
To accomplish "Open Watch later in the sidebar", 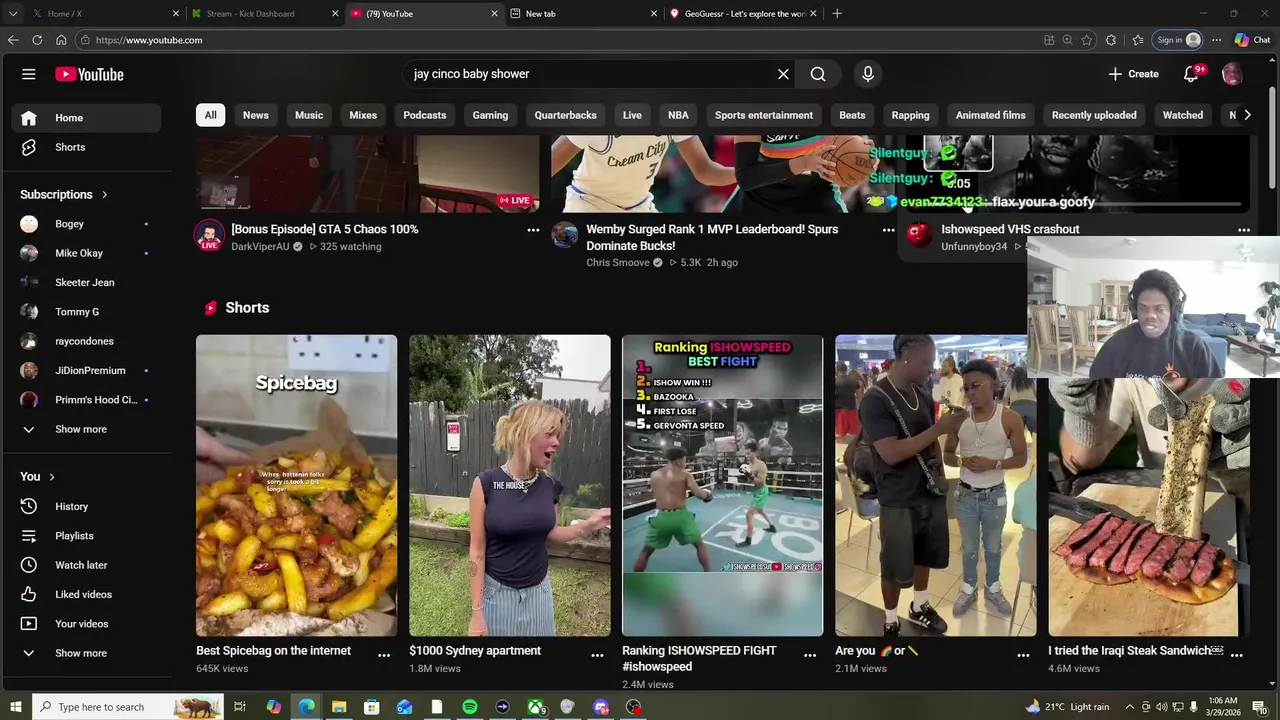I will pos(86,565).
